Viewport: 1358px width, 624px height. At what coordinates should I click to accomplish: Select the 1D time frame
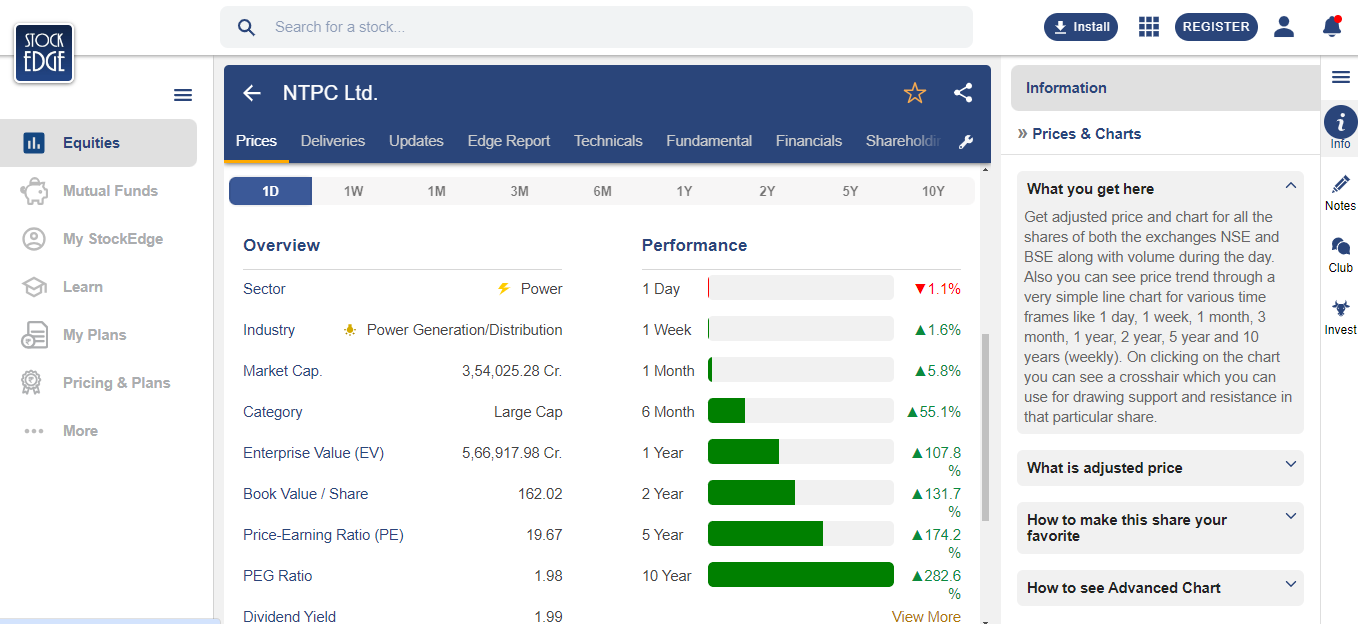[270, 191]
